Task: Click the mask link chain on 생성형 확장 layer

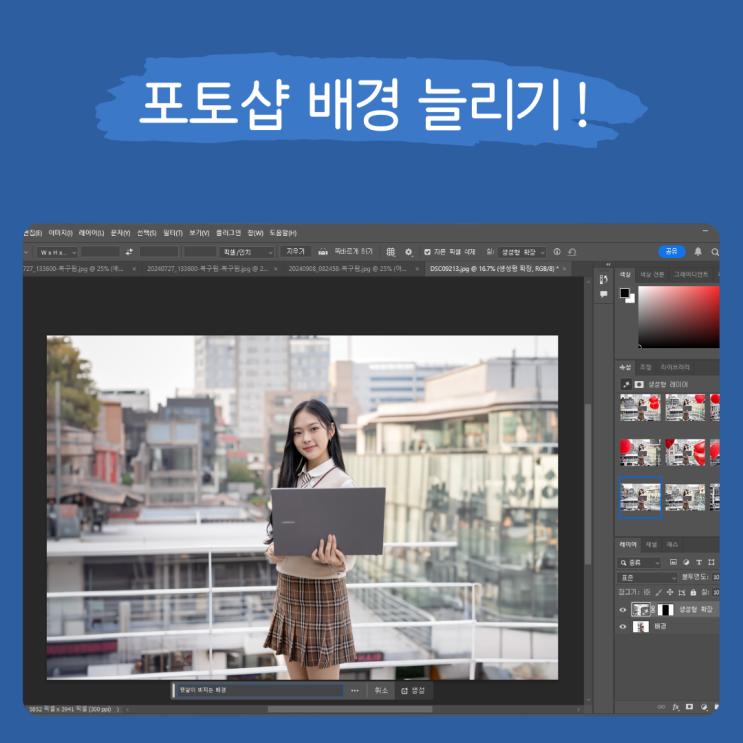Action: (x=653, y=610)
